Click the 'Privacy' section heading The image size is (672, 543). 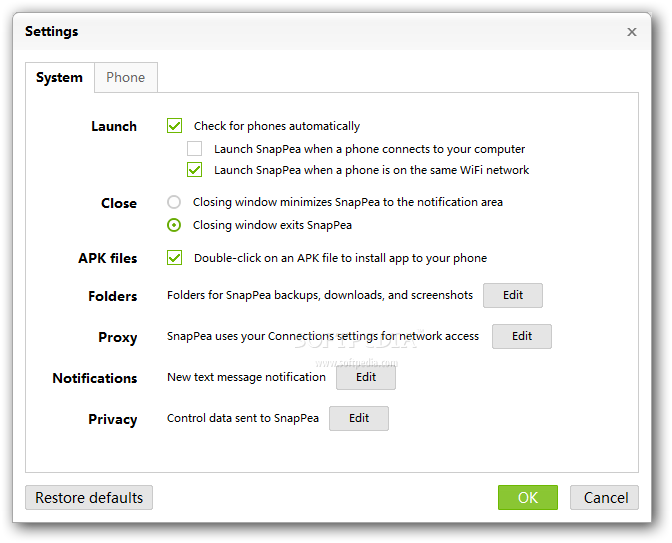tap(113, 420)
